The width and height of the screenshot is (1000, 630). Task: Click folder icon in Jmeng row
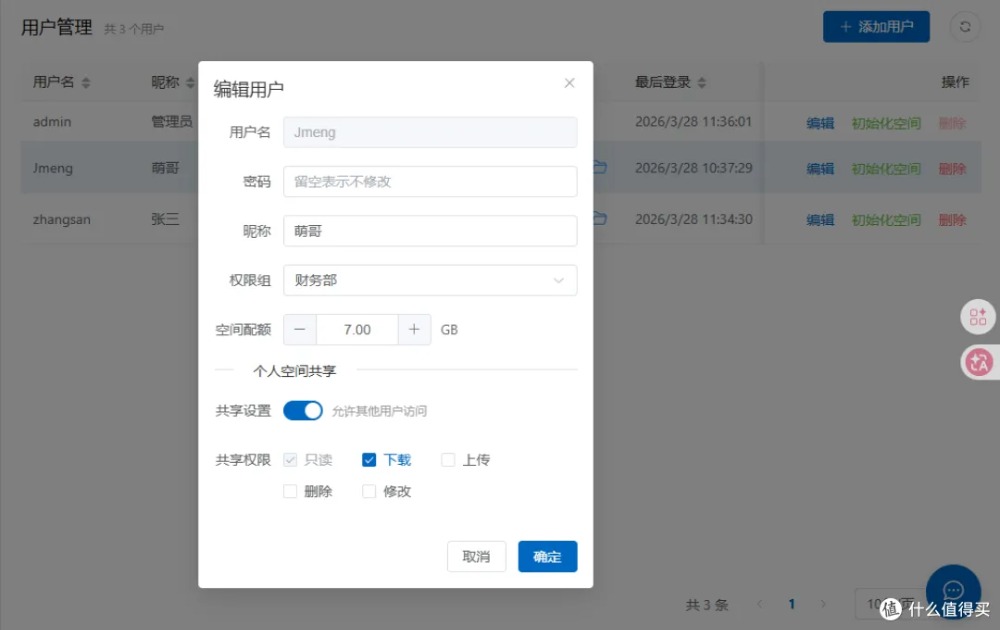[x=600, y=168]
